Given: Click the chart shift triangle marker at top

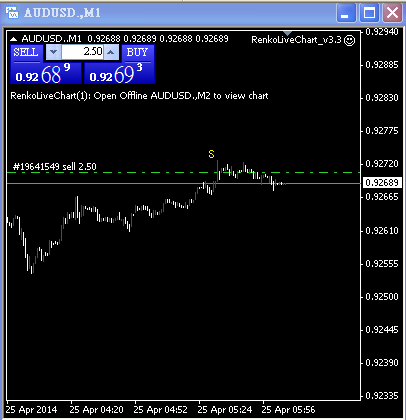Looking at the screenshot, I should (x=287, y=33).
